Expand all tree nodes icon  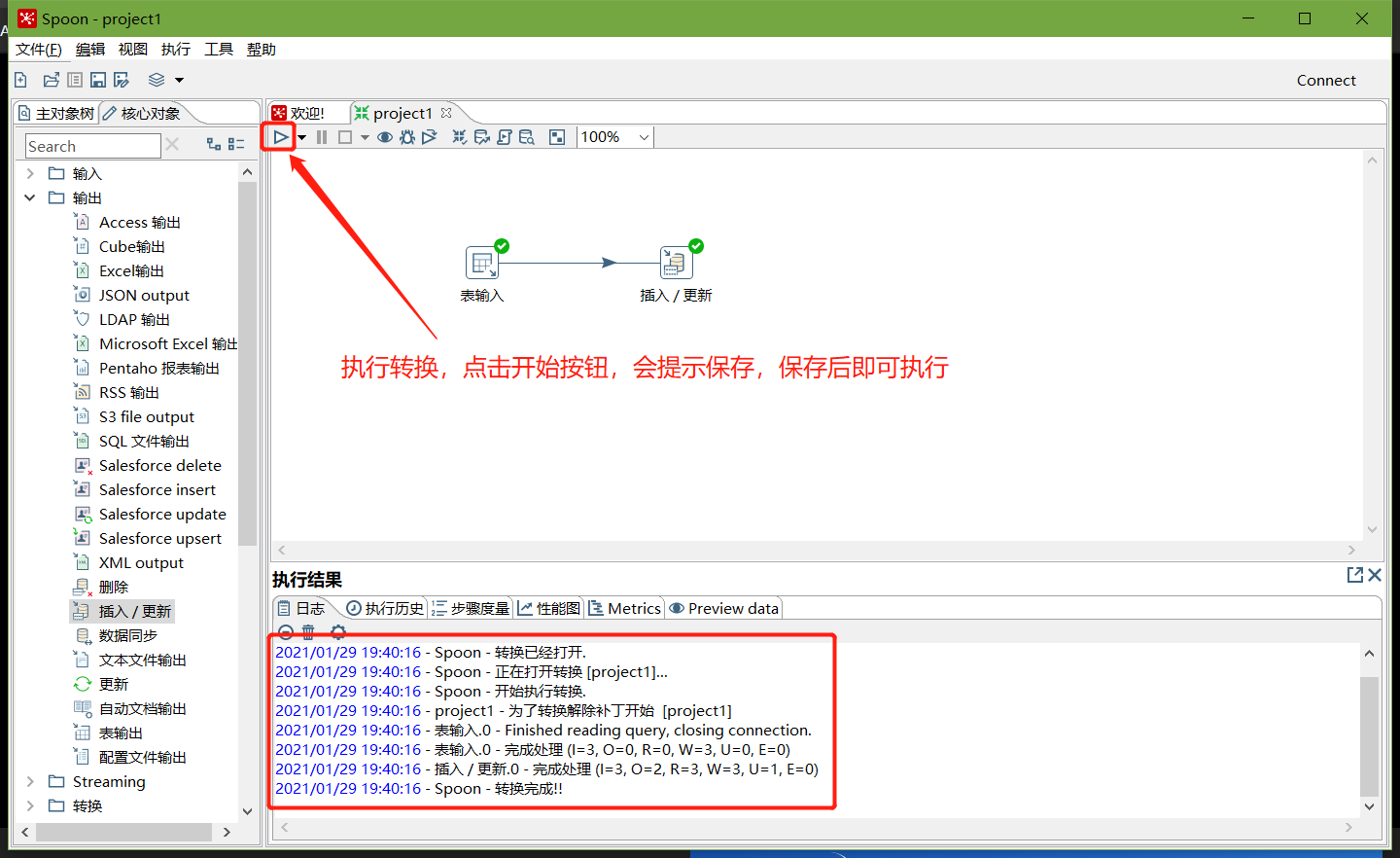214,144
